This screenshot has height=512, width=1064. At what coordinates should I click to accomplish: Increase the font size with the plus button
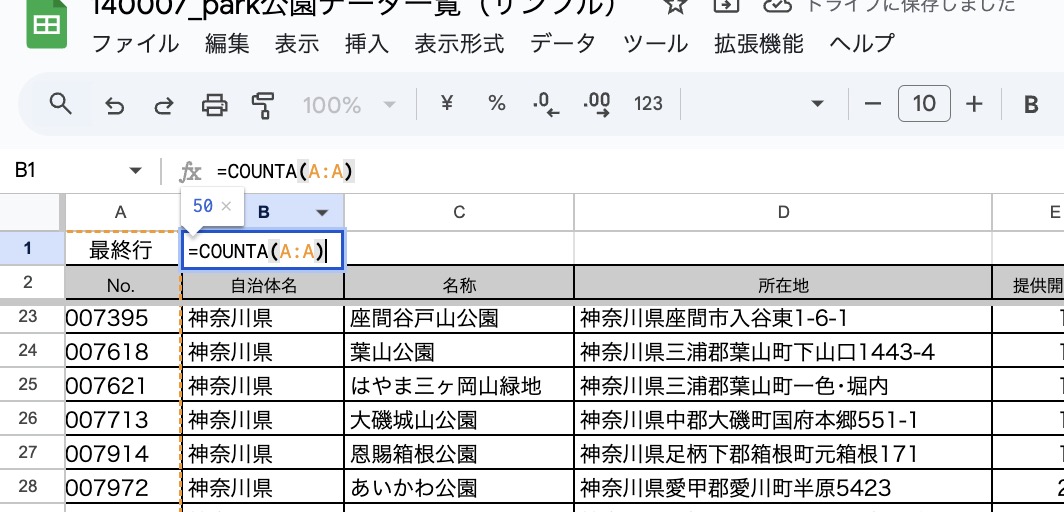(x=975, y=104)
